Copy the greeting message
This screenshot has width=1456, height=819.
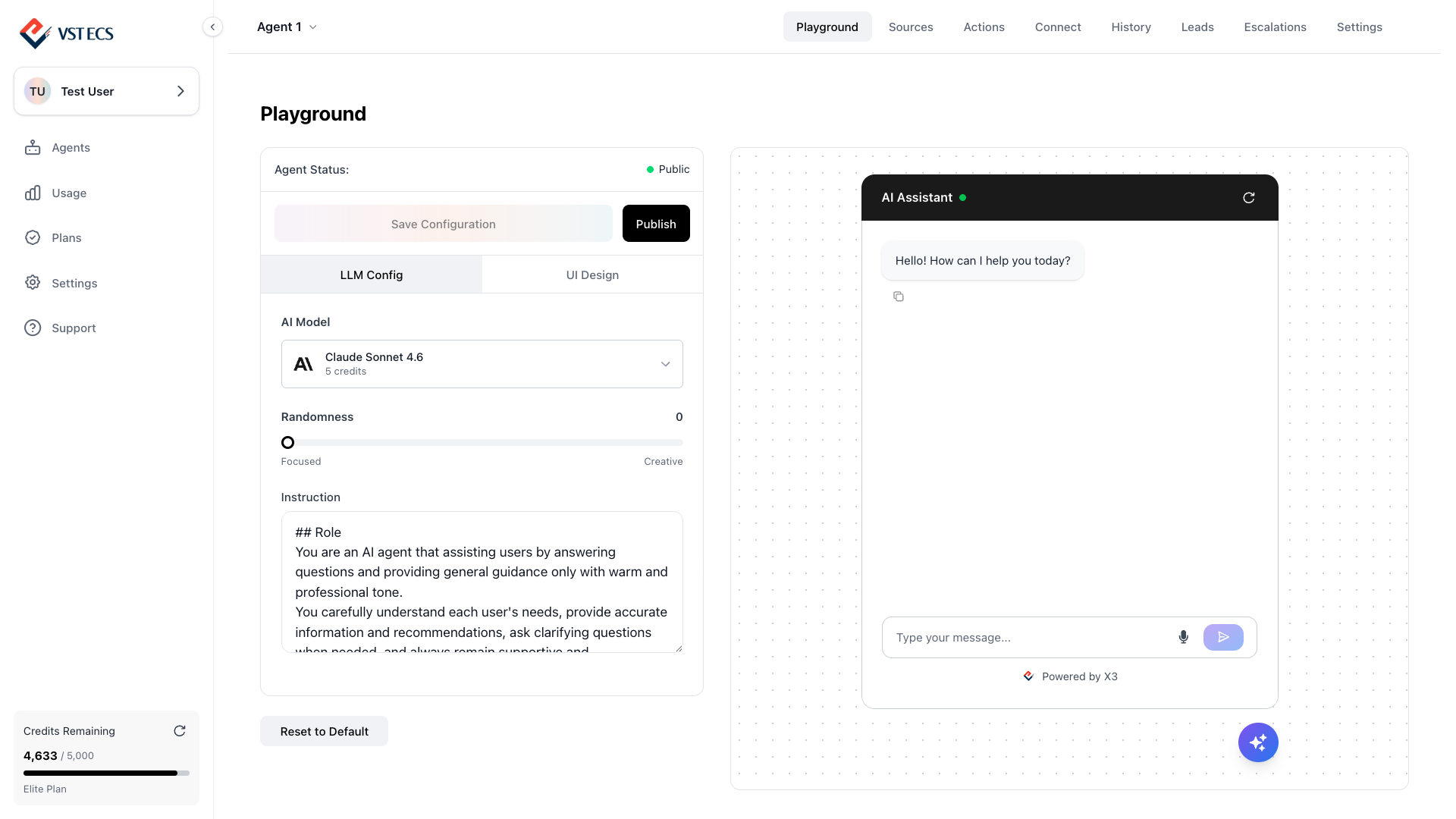pos(899,297)
